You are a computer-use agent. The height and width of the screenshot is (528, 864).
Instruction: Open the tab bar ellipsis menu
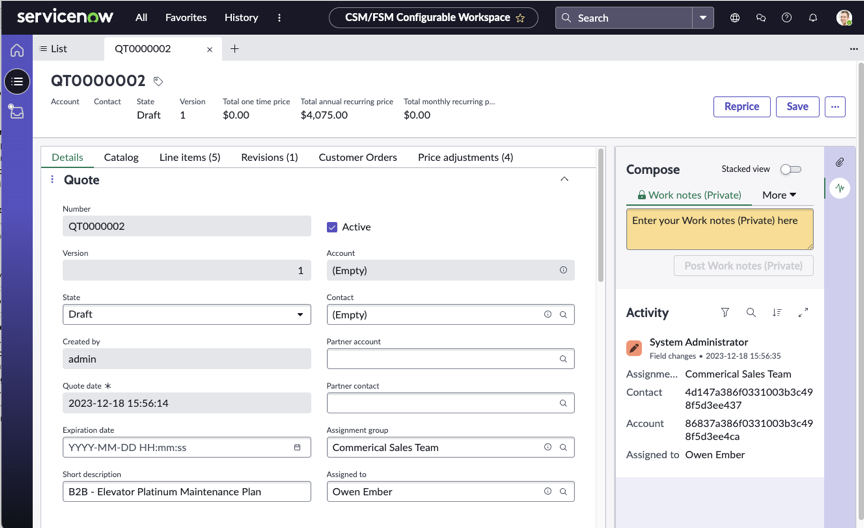point(854,49)
